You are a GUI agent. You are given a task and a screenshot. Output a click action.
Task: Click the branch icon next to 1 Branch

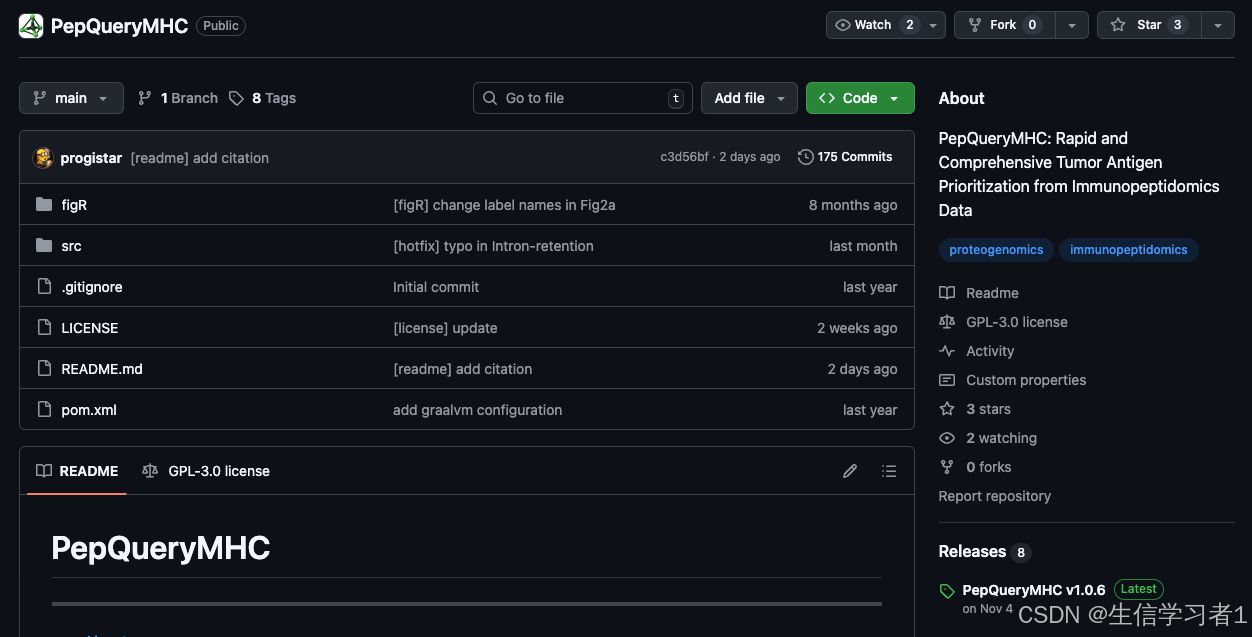coord(145,98)
